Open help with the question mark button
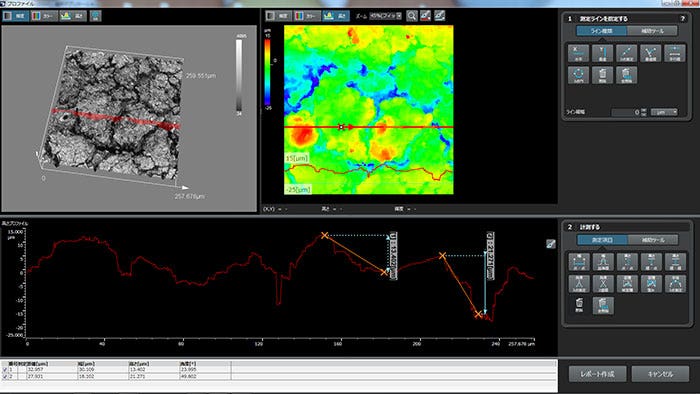The image size is (700, 394). tap(682, 18)
